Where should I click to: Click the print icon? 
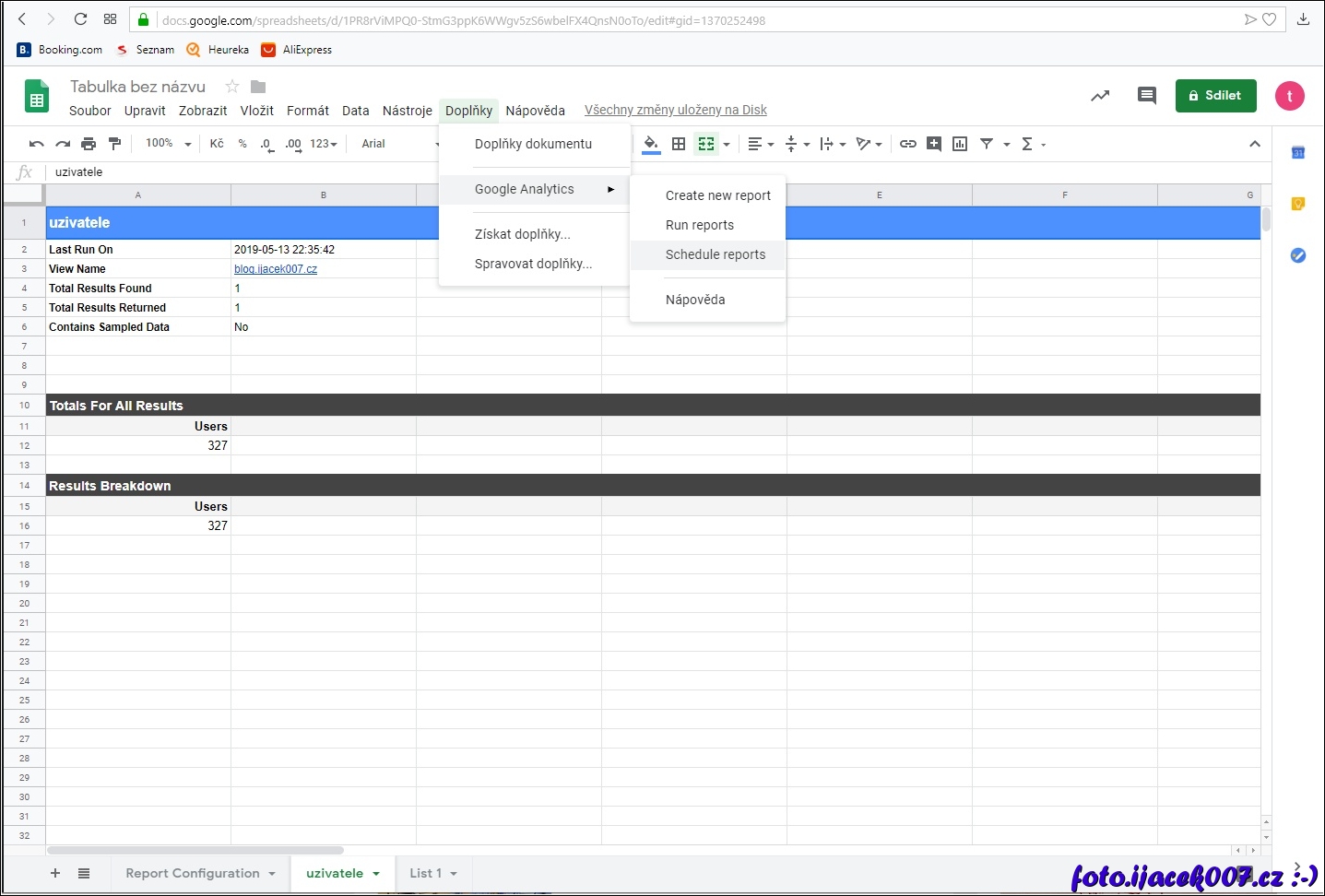[89, 144]
